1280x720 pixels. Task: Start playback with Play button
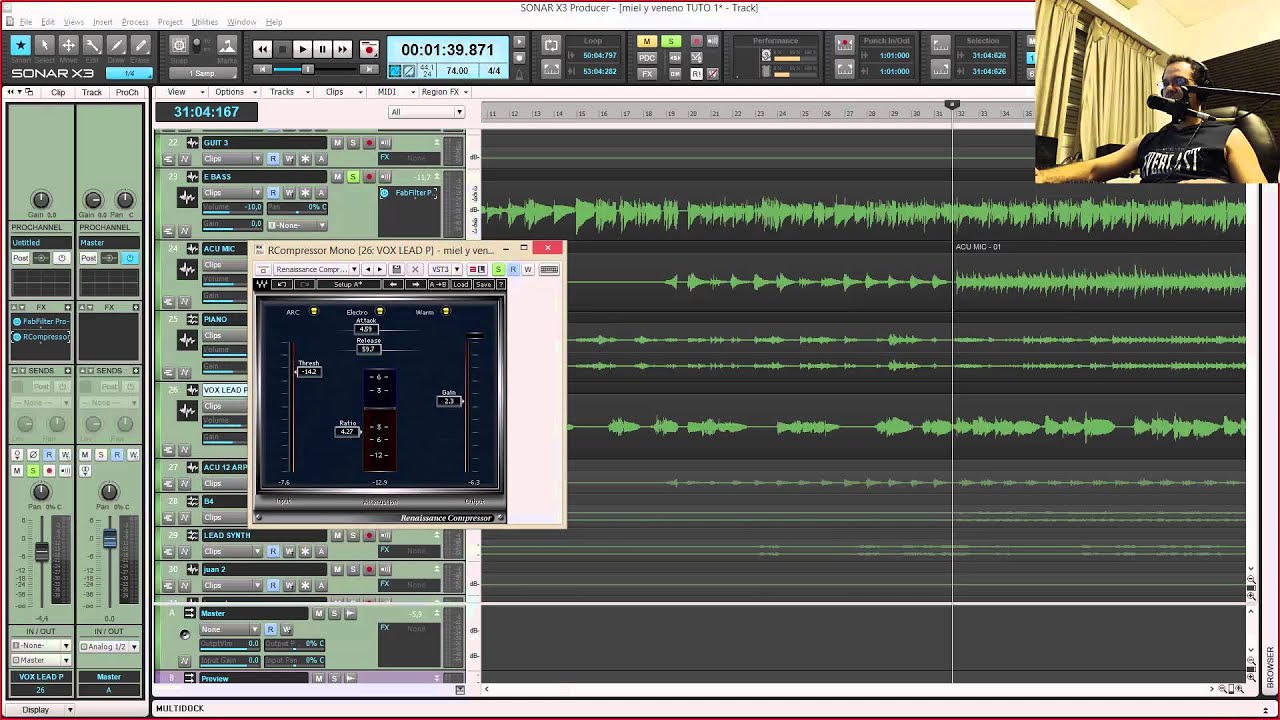click(x=302, y=49)
